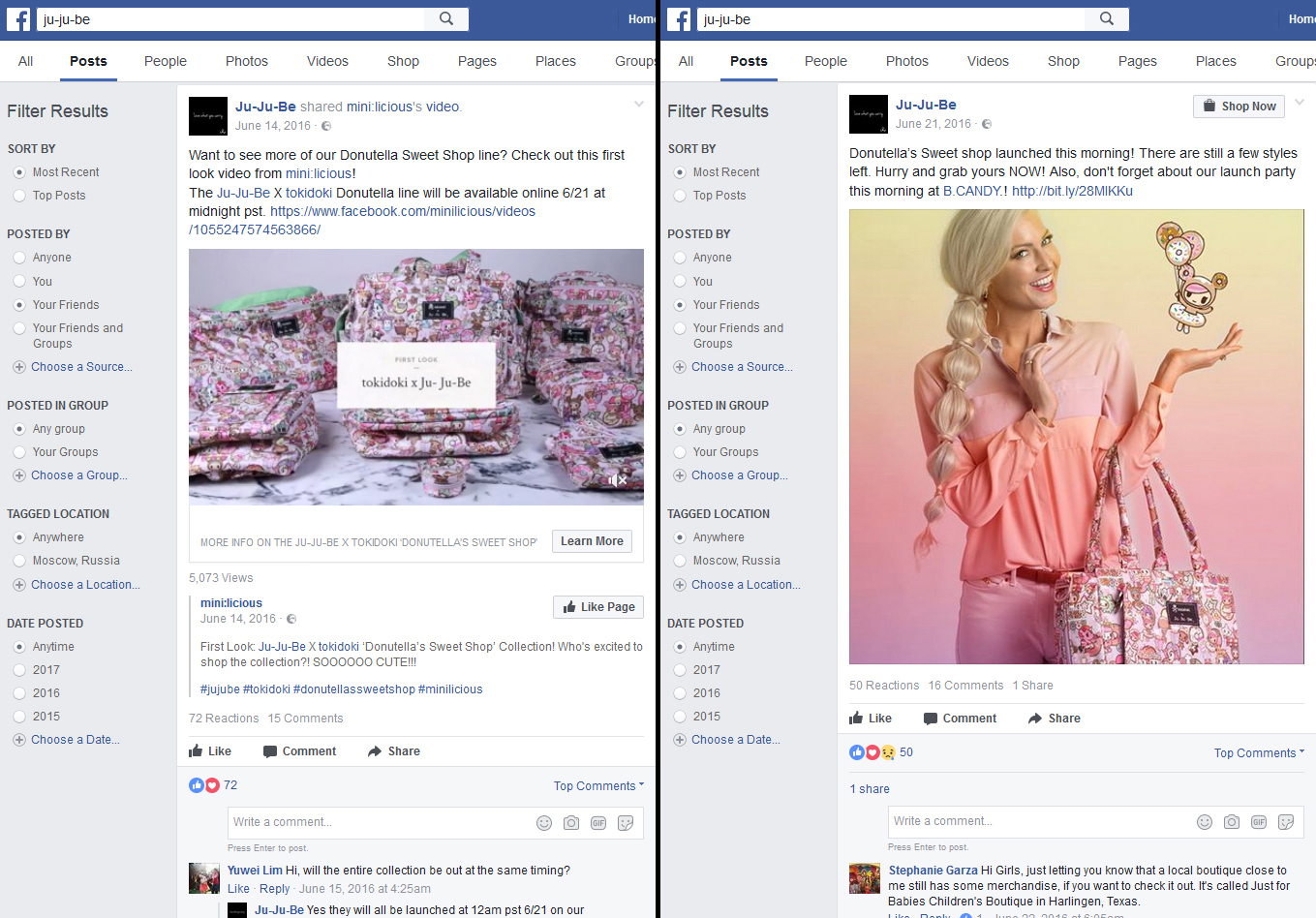Add a sticker in left comment box
The image size is (1316, 918).
[x=626, y=823]
